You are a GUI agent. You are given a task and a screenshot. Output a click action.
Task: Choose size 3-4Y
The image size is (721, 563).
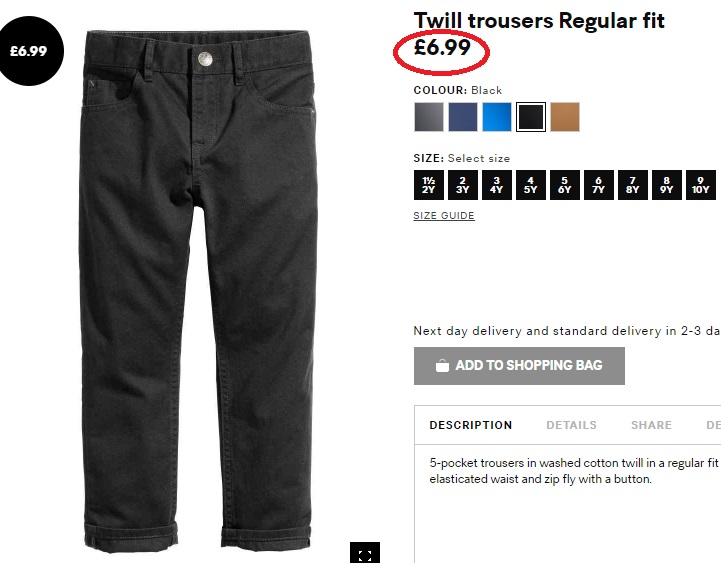pos(497,185)
